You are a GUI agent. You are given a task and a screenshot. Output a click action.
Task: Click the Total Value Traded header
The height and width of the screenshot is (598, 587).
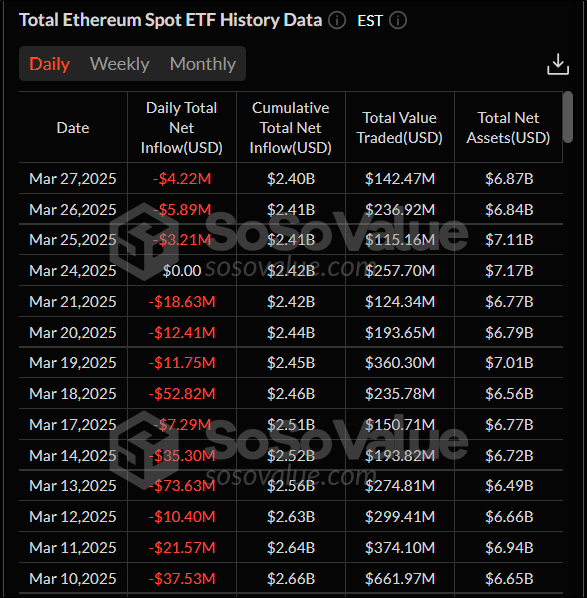400,128
